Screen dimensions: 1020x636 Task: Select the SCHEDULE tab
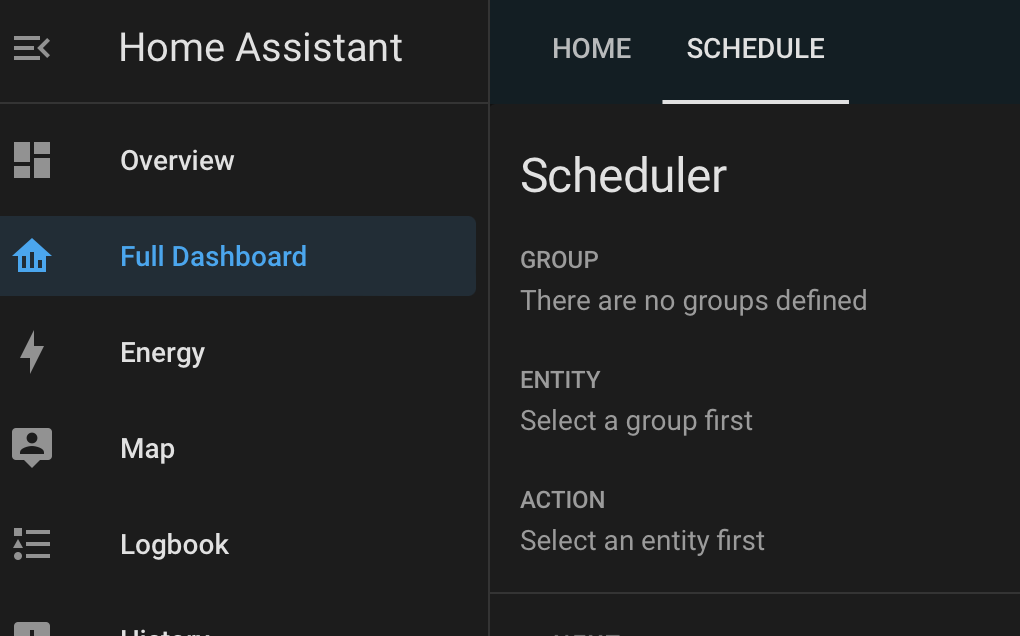(x=755, y=48)
